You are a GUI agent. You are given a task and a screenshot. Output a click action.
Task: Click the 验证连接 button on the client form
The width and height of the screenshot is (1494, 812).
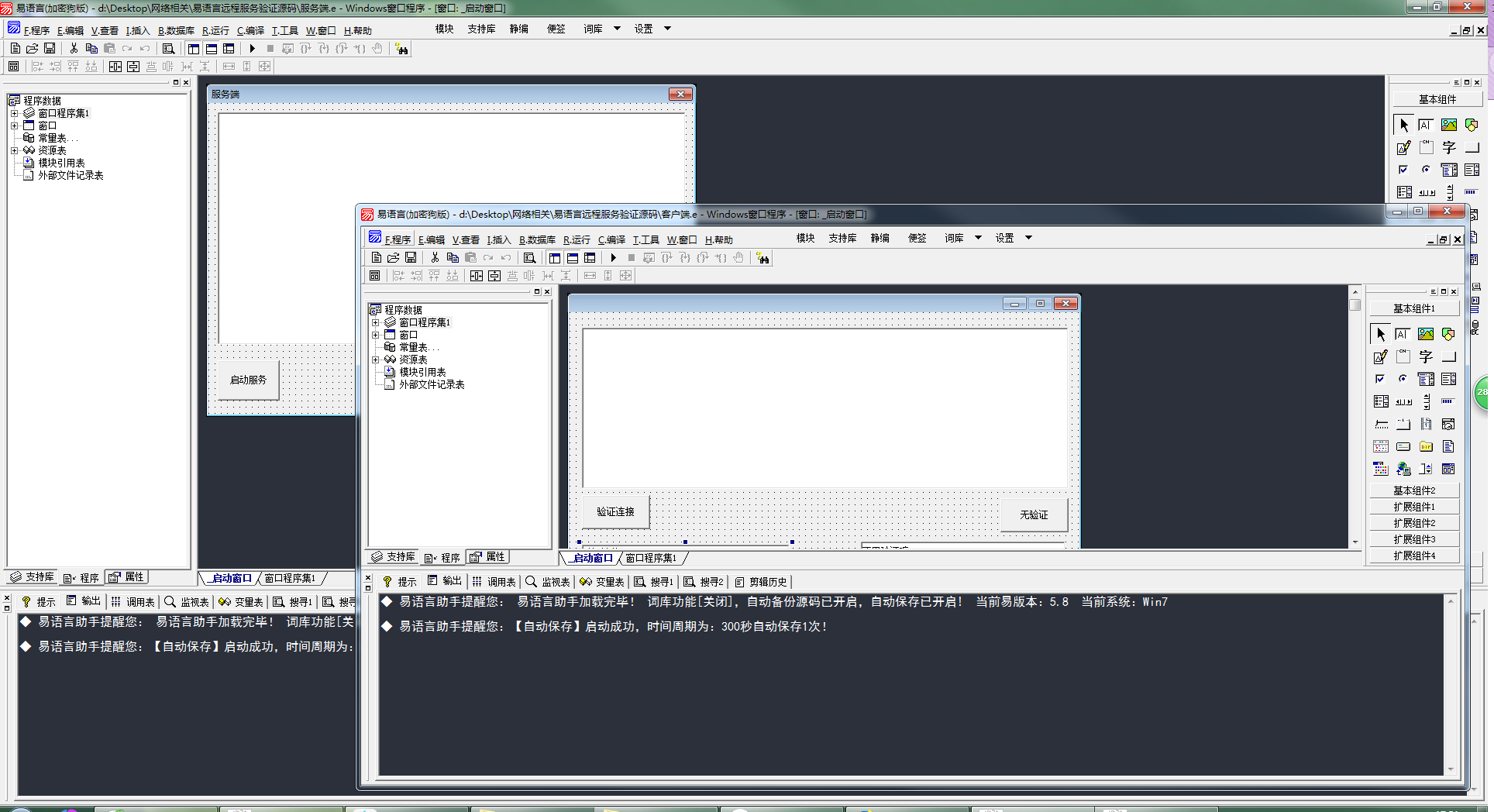pyautogui.click(x=615, y=511)
